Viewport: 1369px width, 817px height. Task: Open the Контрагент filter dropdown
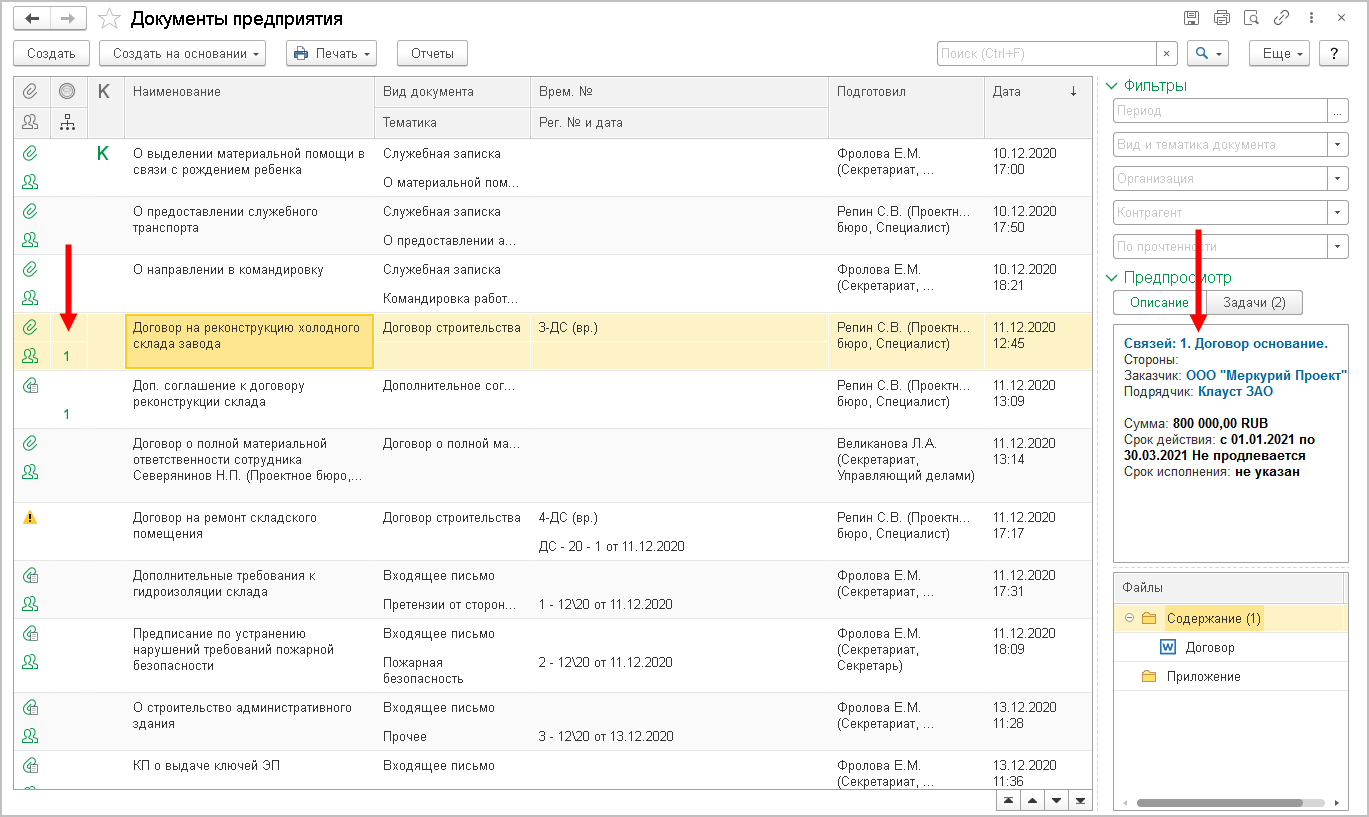click(x=1338, y=213)
